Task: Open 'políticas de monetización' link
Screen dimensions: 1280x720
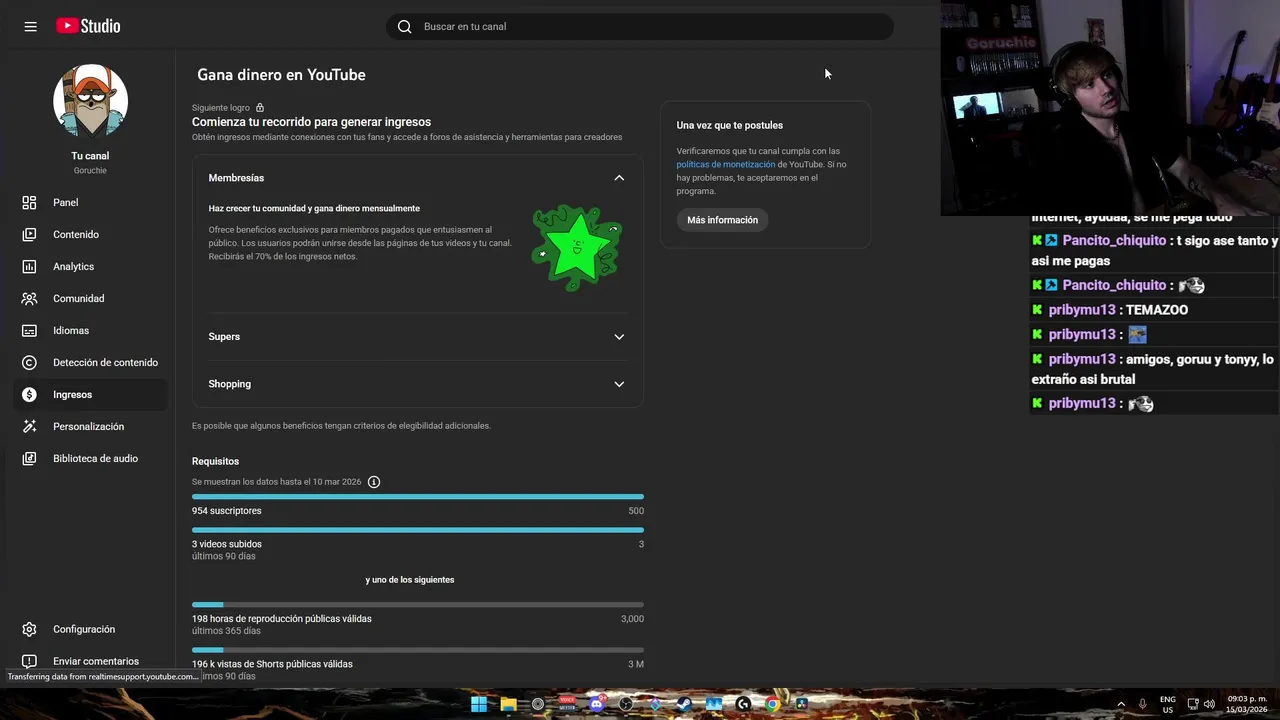Action: pyautogui.click(x=726, y=164)
